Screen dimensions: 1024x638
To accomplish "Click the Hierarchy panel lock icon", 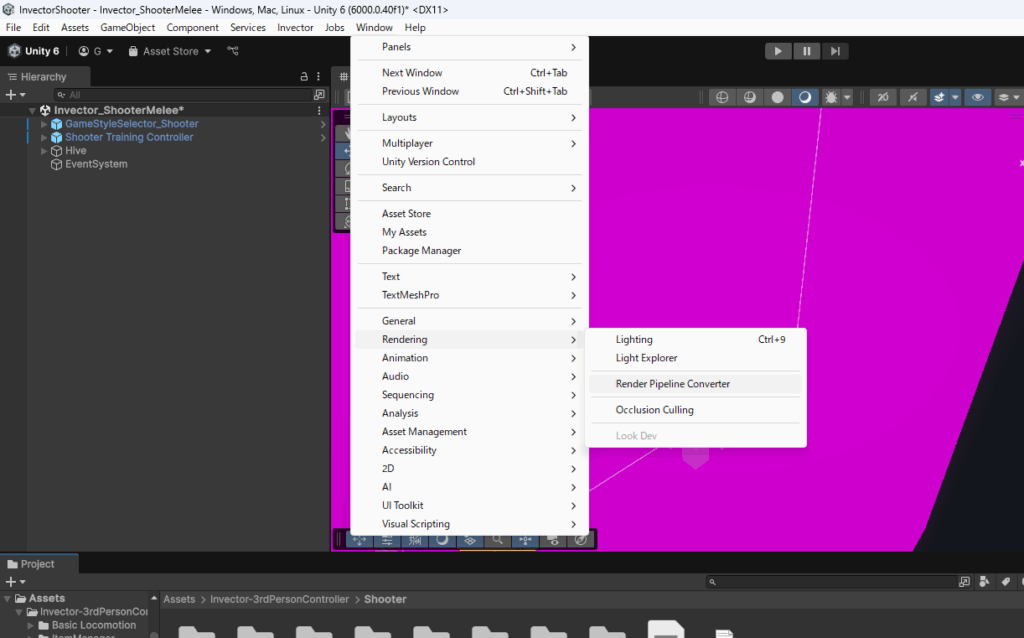I will click(304, 77).
